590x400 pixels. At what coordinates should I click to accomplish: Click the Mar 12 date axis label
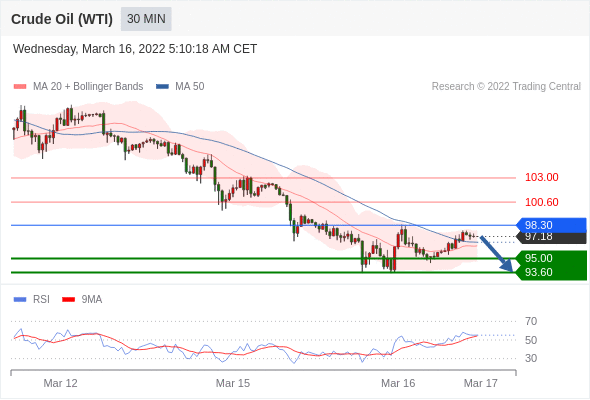[x=60, y=383]
